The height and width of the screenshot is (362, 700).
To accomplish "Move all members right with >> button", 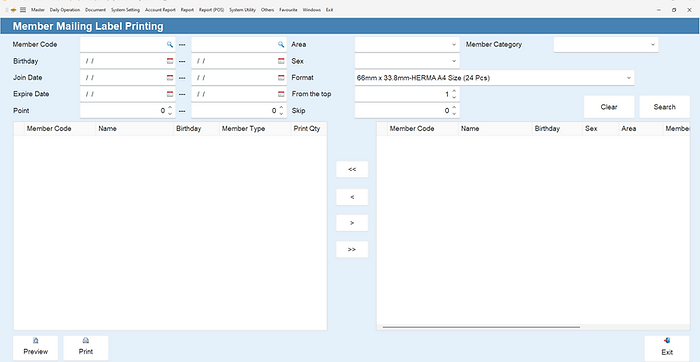I will point(352,250).
